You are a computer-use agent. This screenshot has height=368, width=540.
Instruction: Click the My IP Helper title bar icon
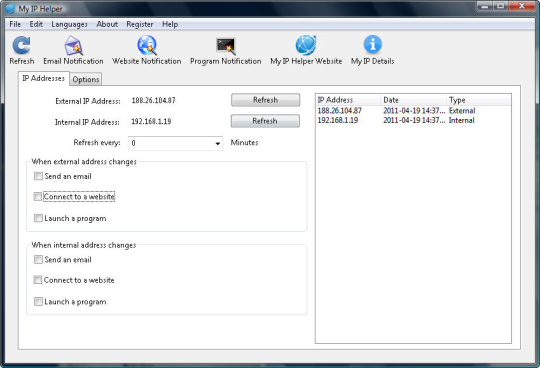[x=10, y=8]
